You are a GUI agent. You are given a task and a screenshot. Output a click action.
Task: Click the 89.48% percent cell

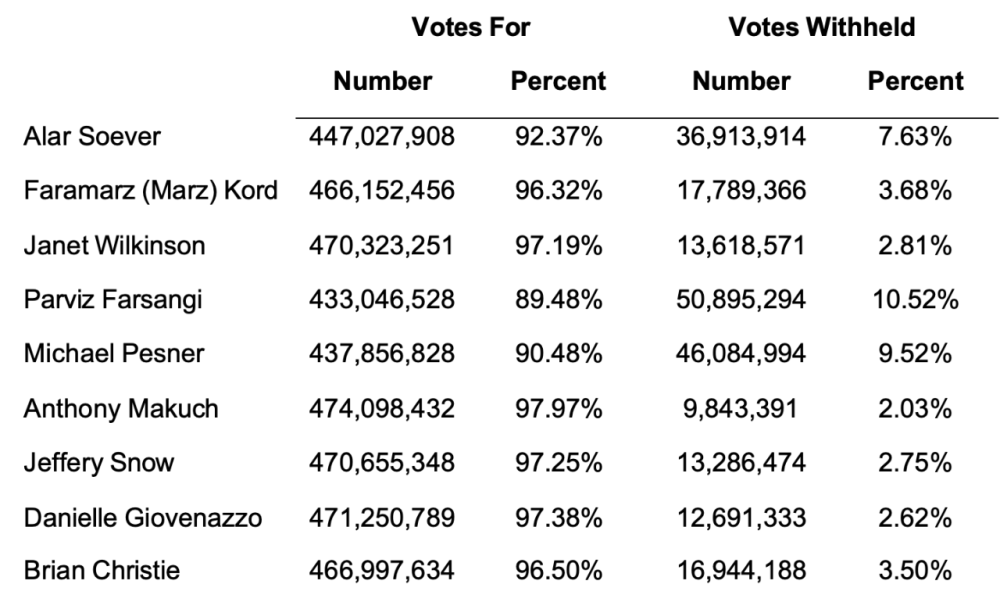(559, 300)
